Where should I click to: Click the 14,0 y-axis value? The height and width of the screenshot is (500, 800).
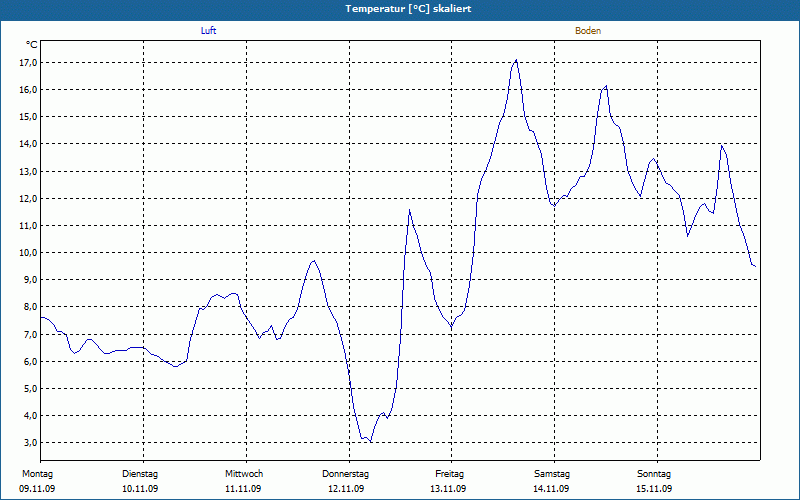(28, 144)
